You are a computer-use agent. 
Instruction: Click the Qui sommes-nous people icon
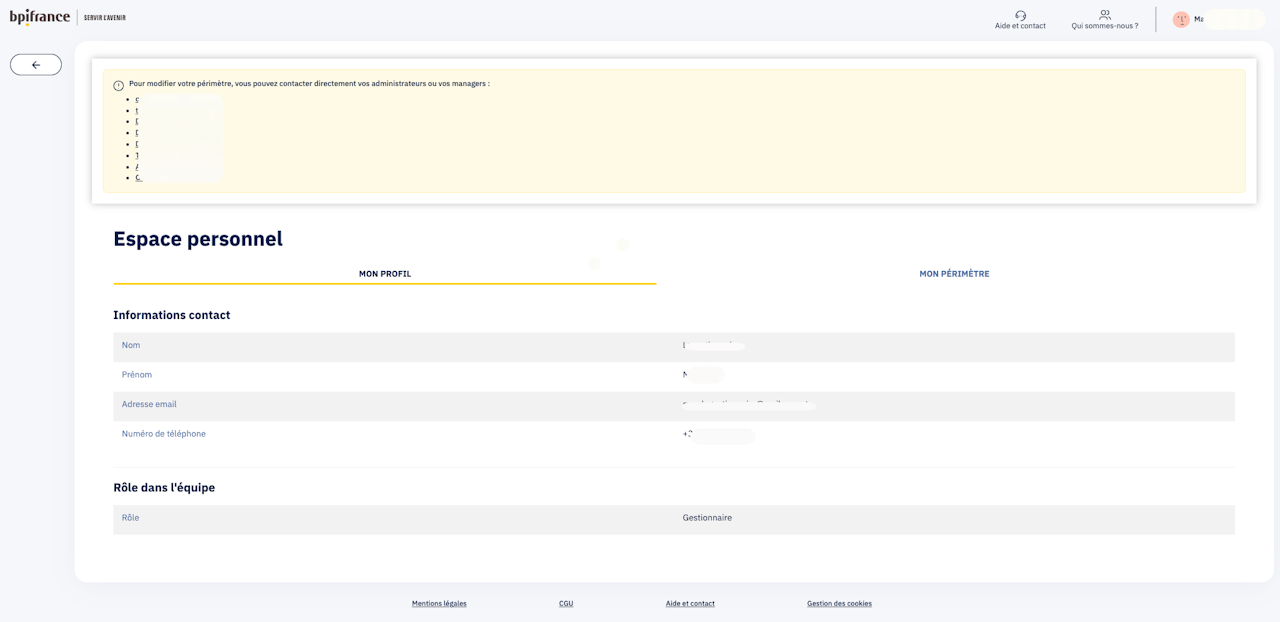click(x=1104, y=15)
